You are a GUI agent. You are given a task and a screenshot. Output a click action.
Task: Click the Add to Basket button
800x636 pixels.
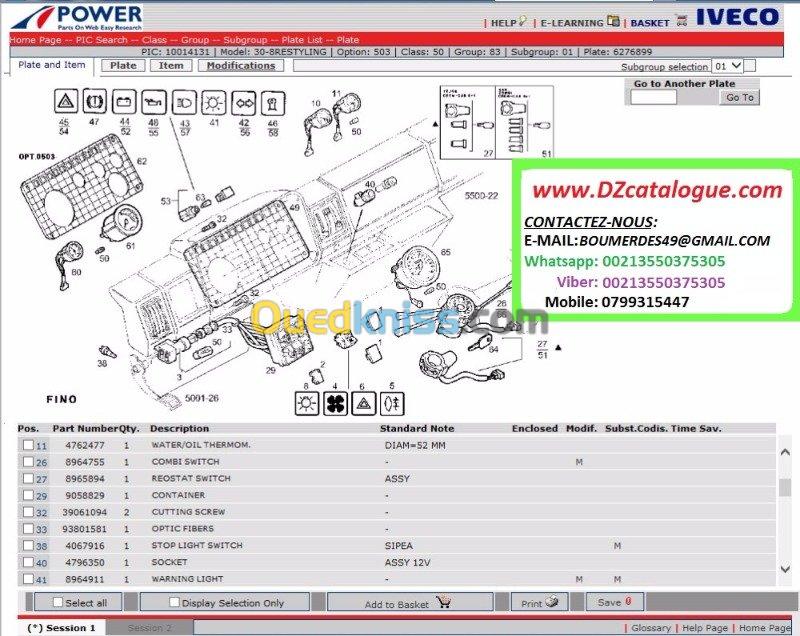(x=410, y=602)
